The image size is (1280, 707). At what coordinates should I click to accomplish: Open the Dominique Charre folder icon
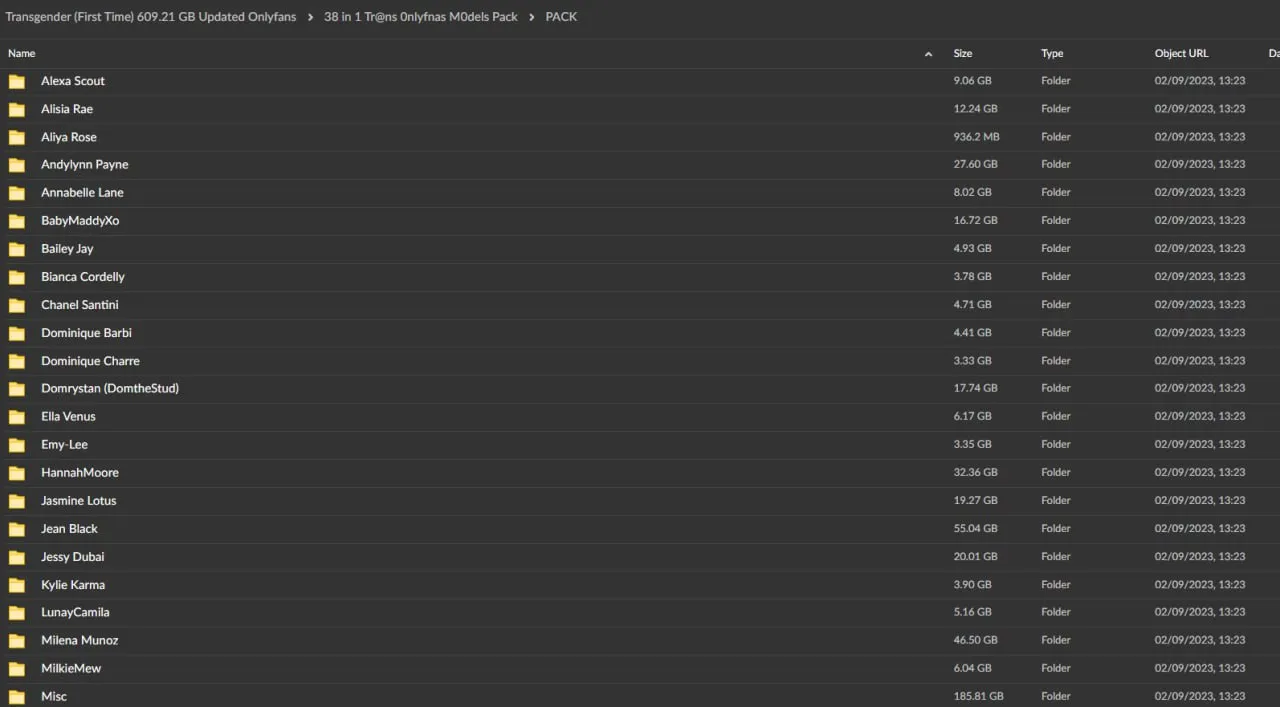point(16,361)
